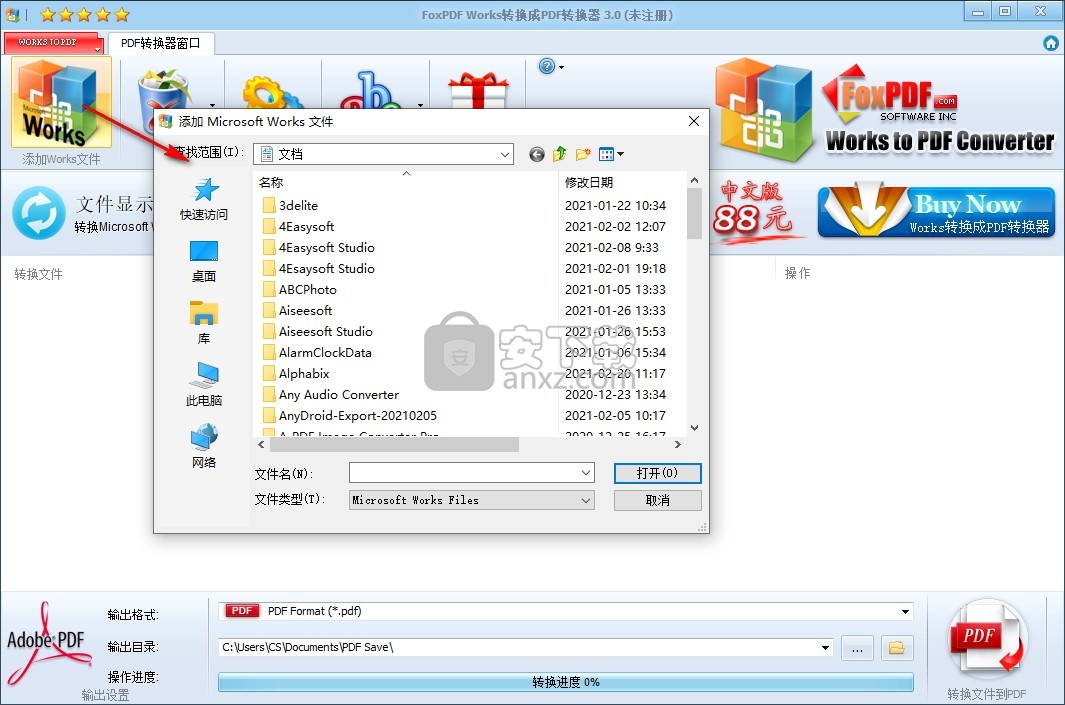
Task: Select the 4Esaysoft Studio folder
Action: tap(319, 269)
